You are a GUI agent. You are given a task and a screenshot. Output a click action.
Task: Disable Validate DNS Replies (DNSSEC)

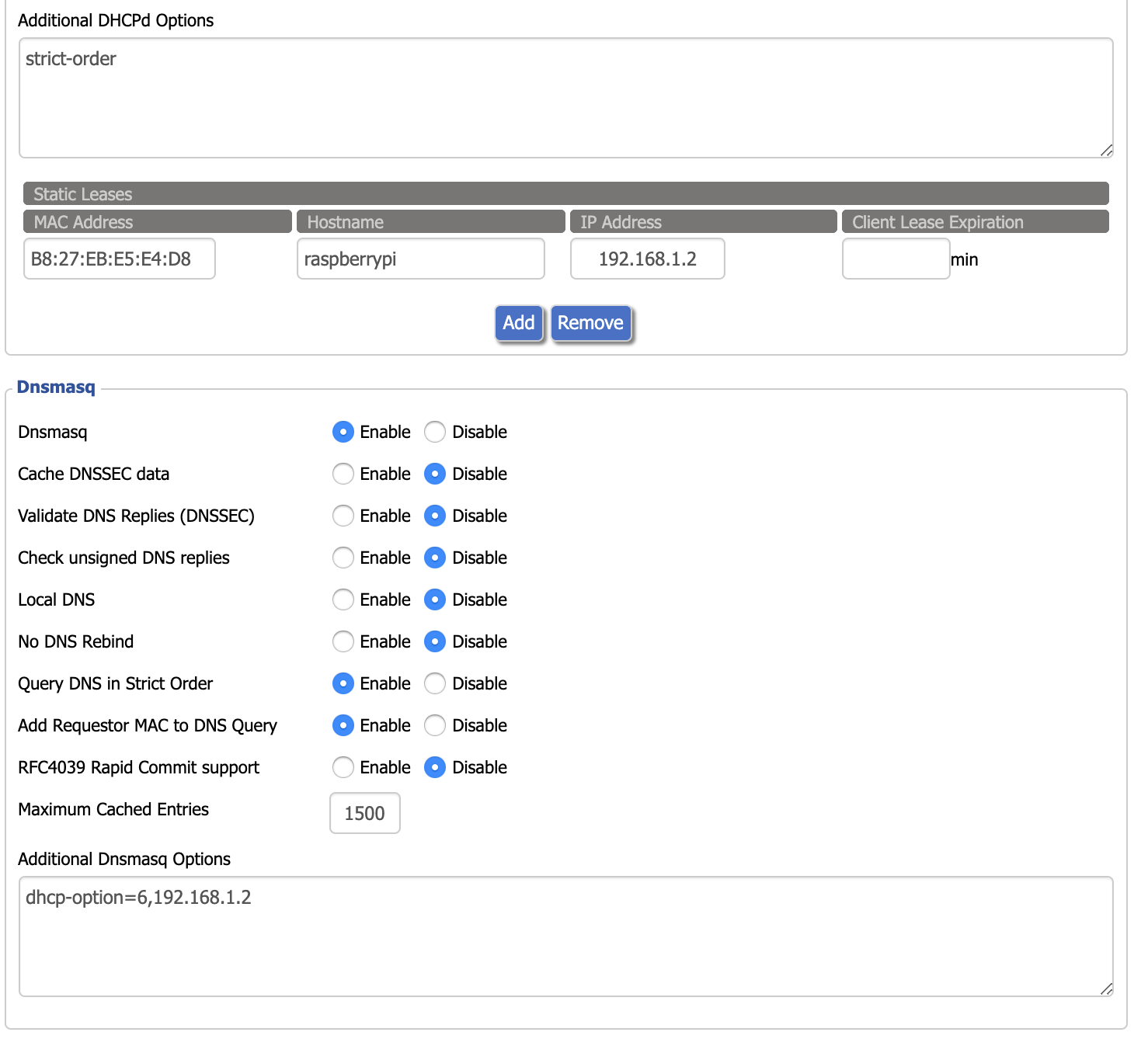[x=435, y=516]
